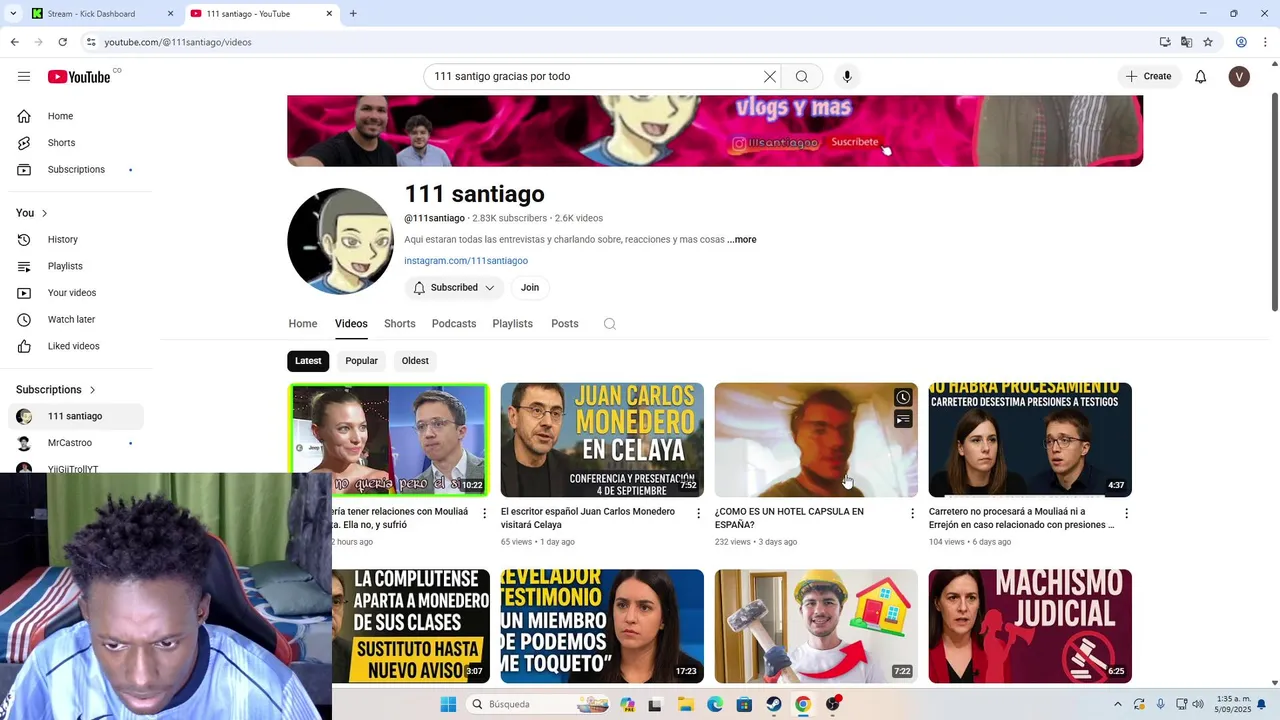Open the Machismo Judicial video thumbnail
Image resolution: width=1280 pixels, height=720 pixels.
tap(1030, 626)
